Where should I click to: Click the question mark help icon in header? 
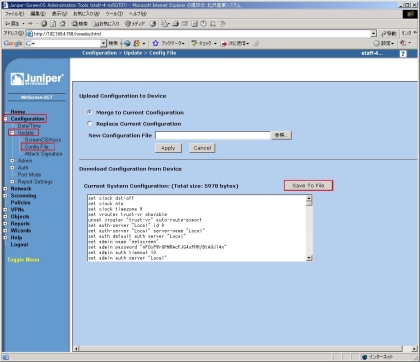click(403, 53)
